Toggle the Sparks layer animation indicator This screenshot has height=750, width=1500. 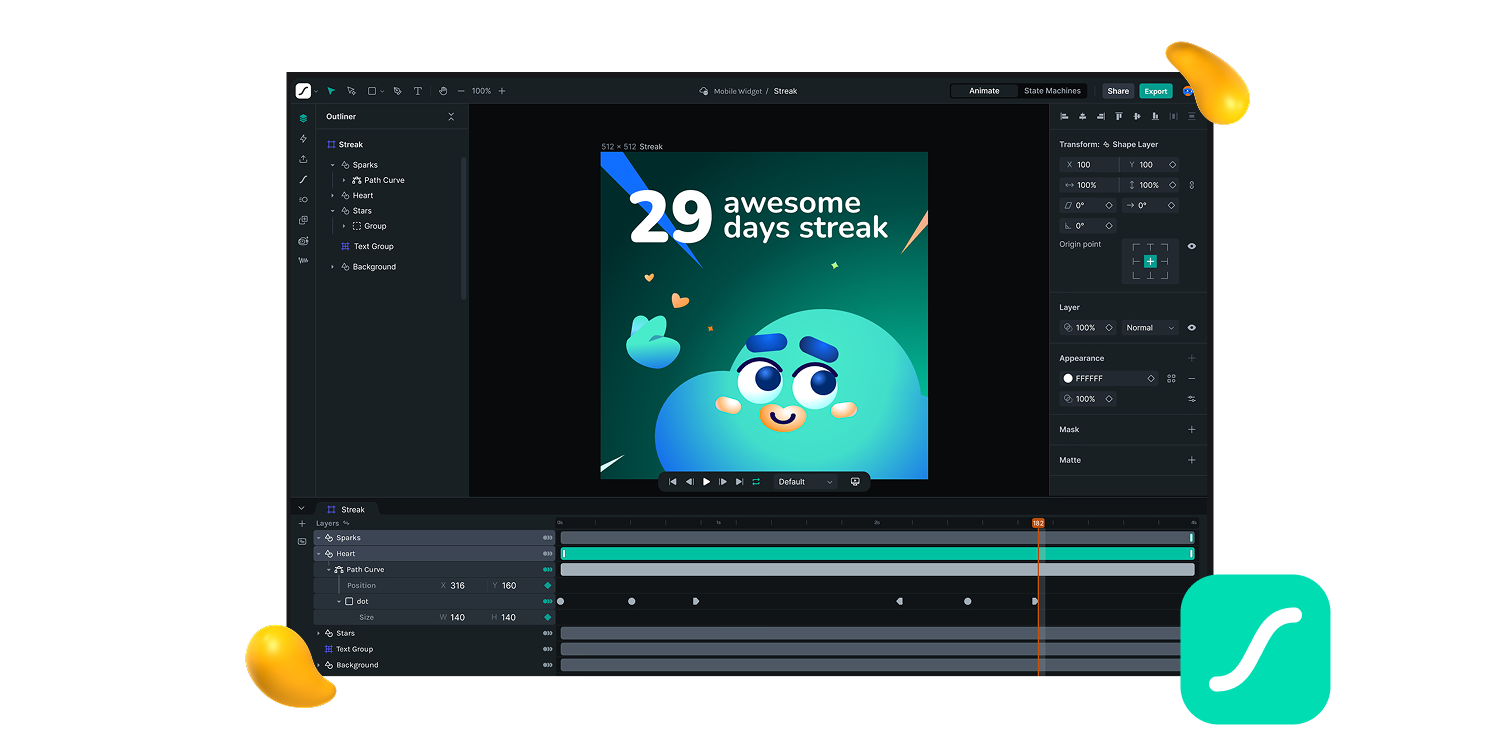[x=547, y=538]
